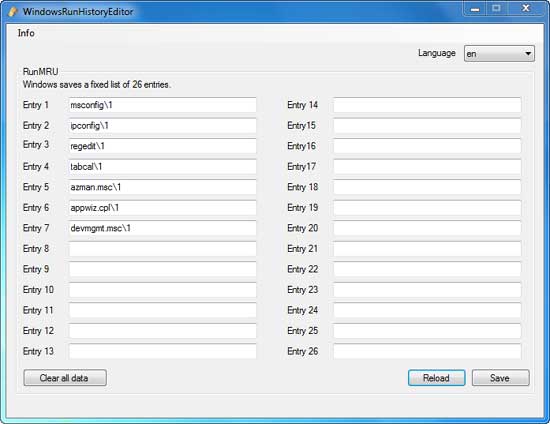Focus the empty Entry 19 field
550x424 pixels.
427,208
